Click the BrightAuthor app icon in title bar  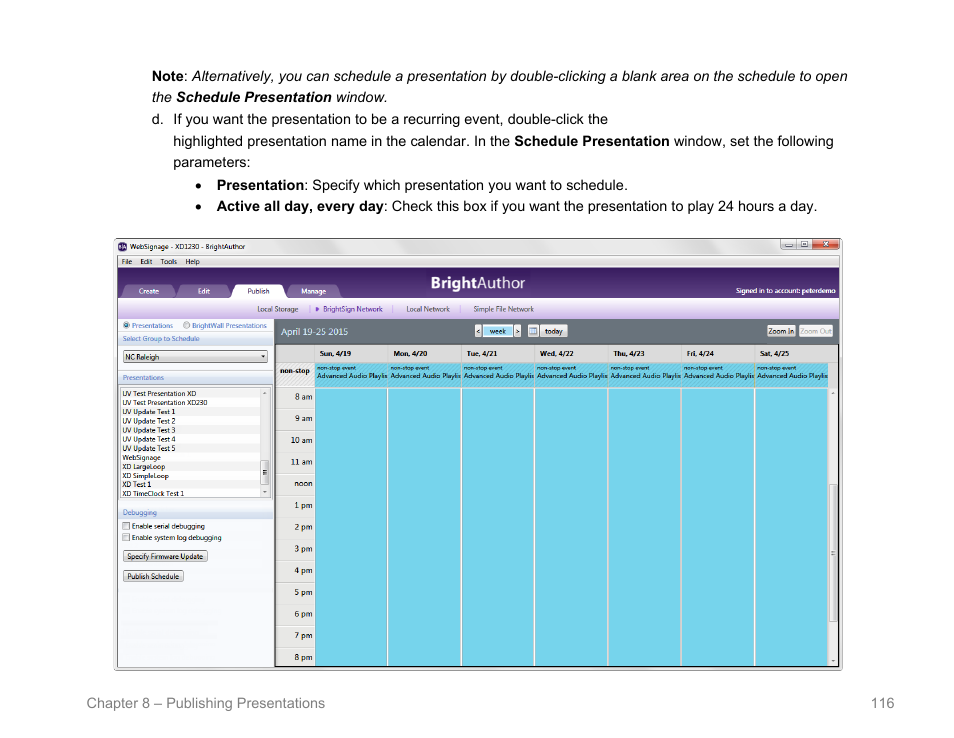click(122, 246)
